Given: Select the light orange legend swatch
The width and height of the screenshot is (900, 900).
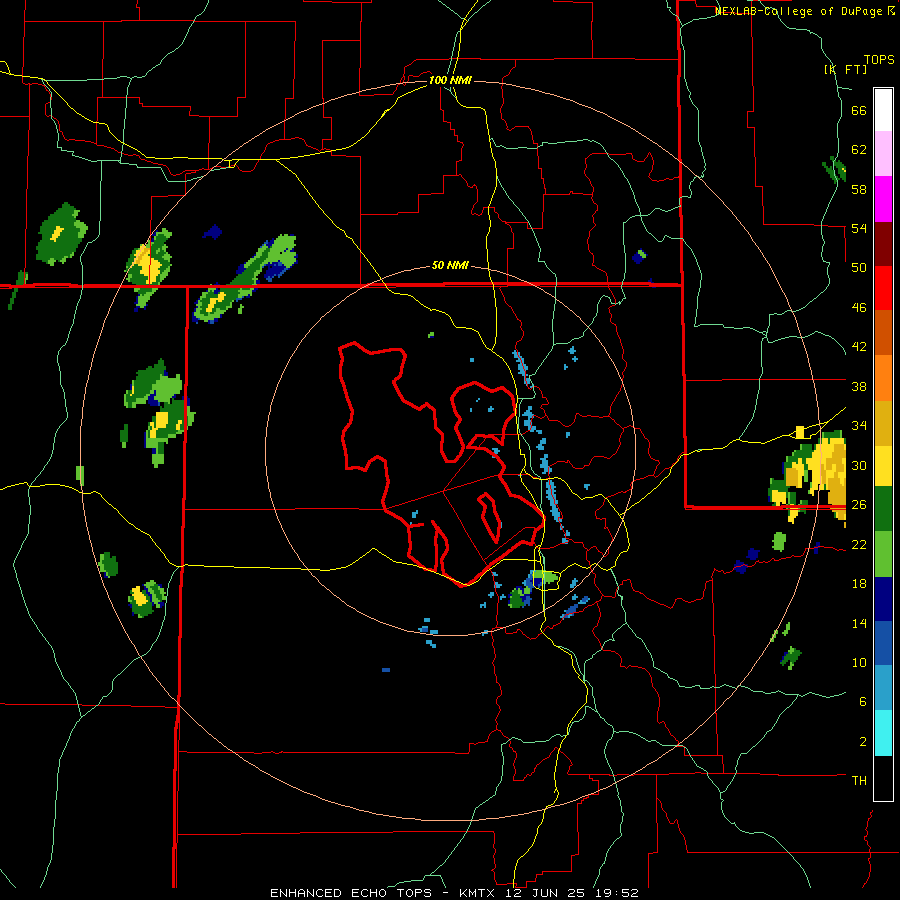Looking at the screenshot, I should [883, 377].
